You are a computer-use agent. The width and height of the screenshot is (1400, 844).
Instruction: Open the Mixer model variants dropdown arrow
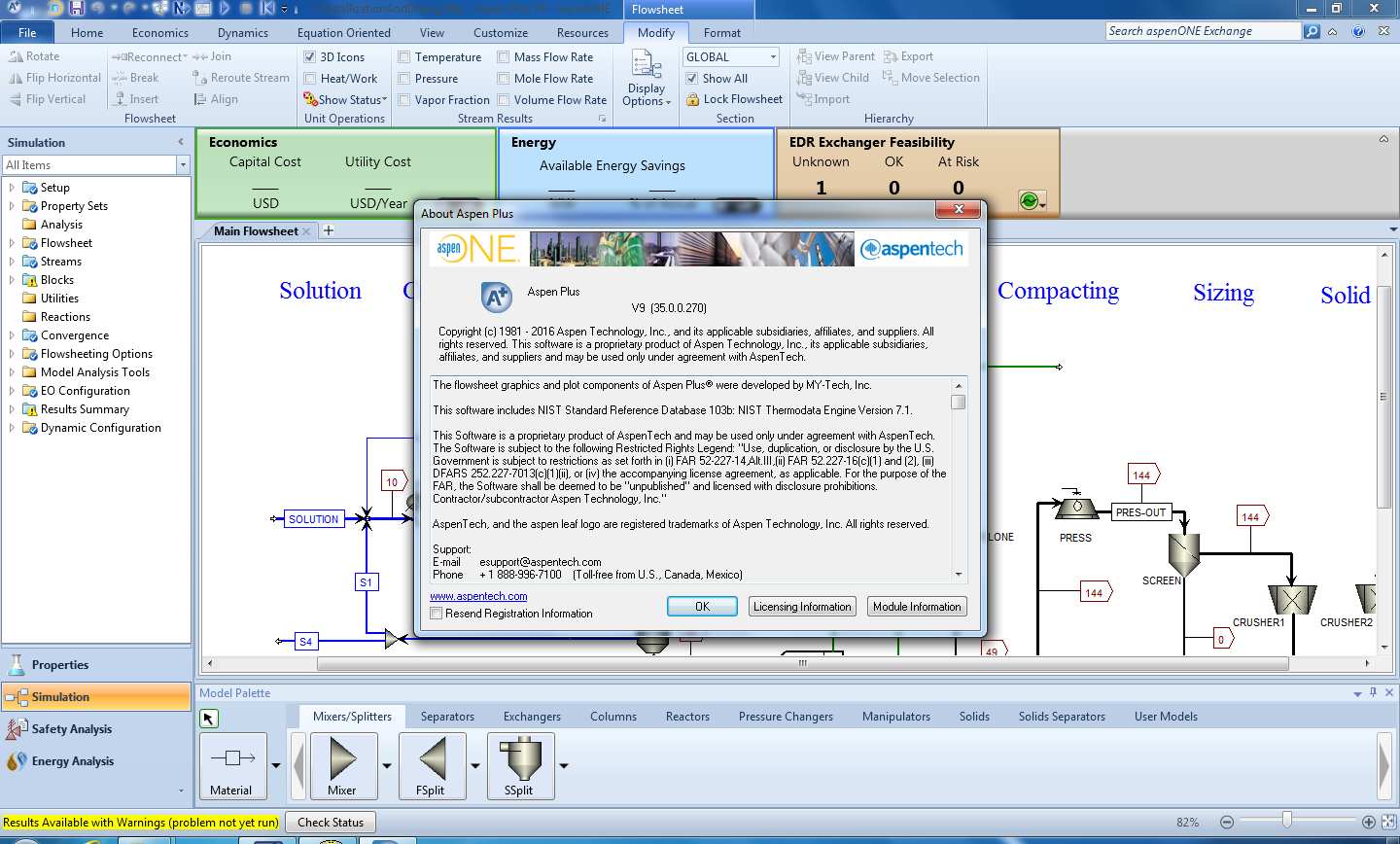tap(387, 766)
